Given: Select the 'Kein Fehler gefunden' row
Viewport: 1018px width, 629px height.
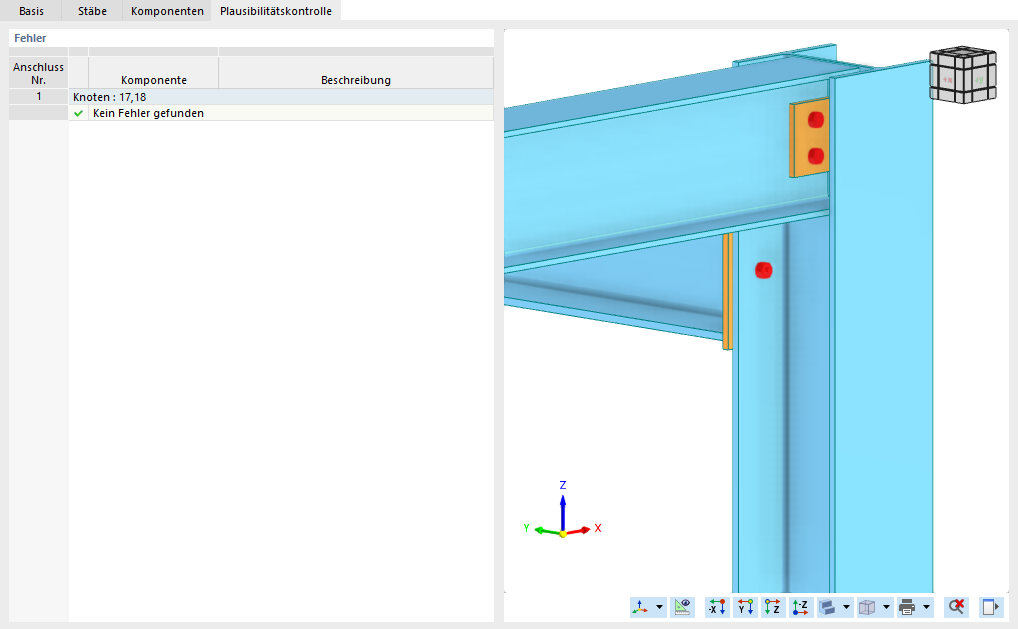Looking at the screenshot, I should click(x=281, y=113).
